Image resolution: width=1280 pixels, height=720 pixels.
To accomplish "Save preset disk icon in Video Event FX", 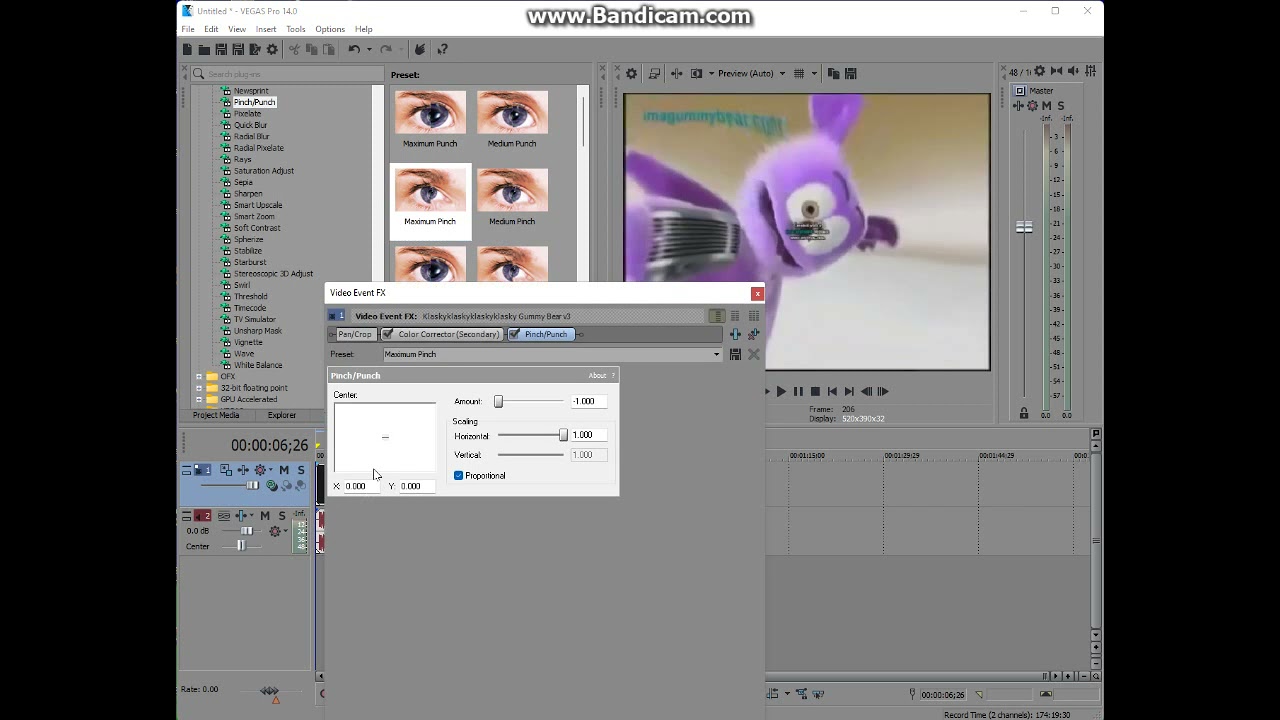I will (735, 354).
